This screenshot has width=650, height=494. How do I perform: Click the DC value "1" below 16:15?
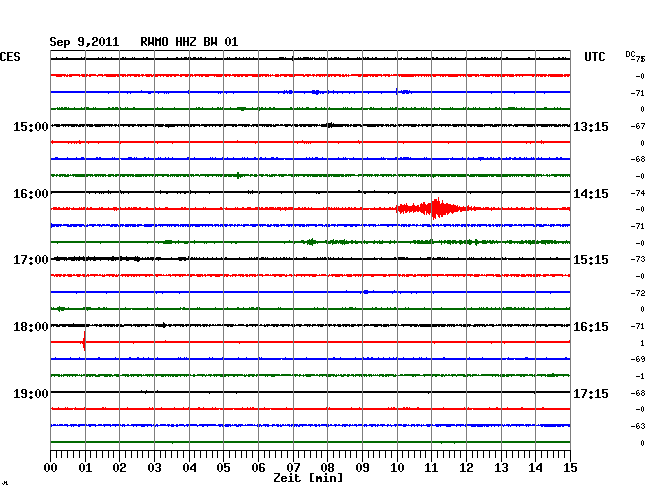[x=642, y=343]
